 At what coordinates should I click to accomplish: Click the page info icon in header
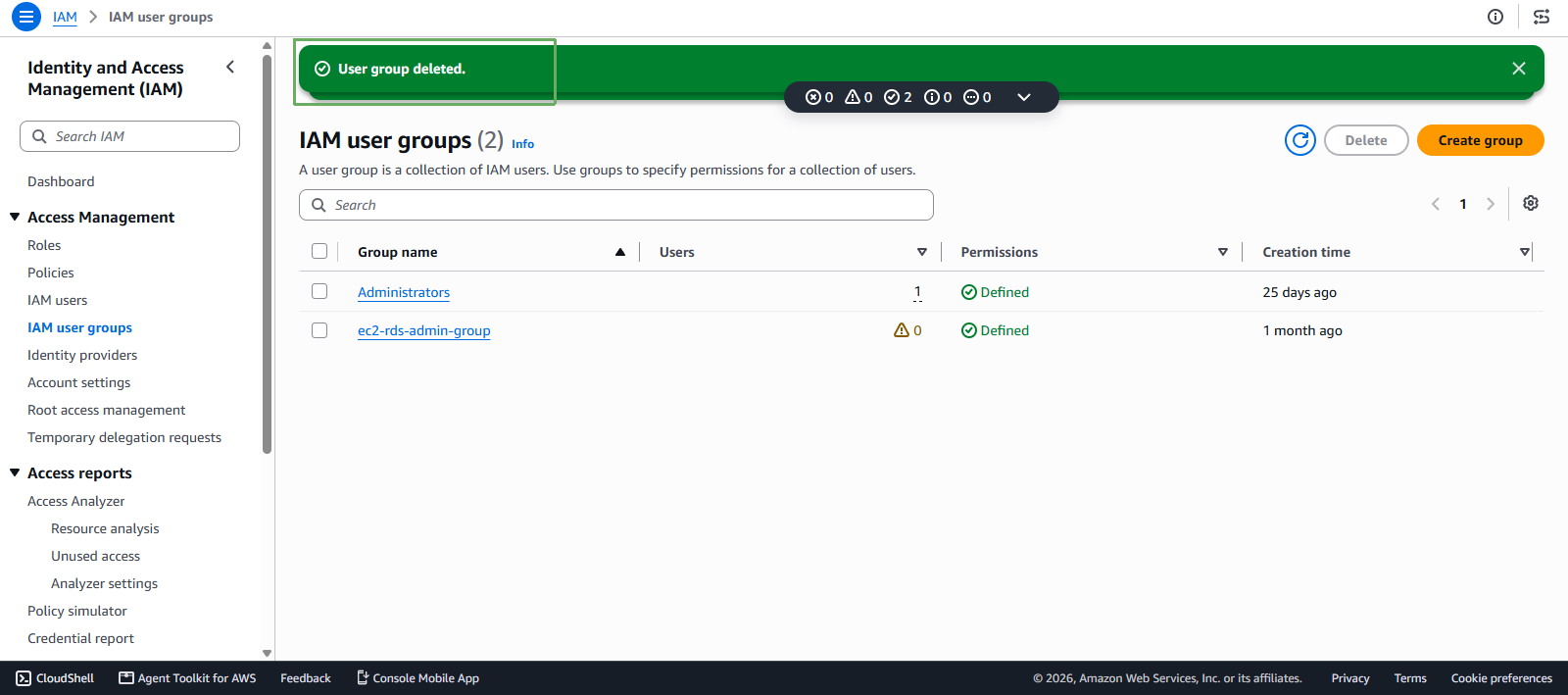click(x=1495, y=17)
